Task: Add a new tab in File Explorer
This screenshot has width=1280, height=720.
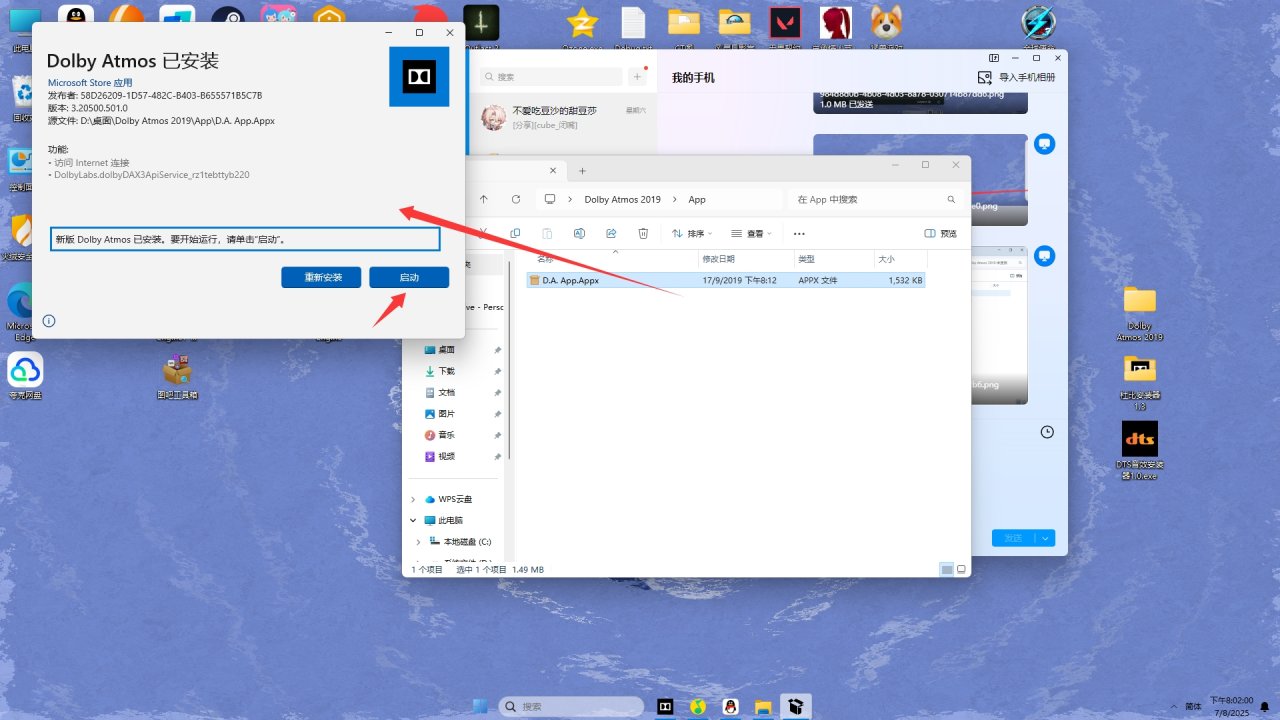Action: 582,171
